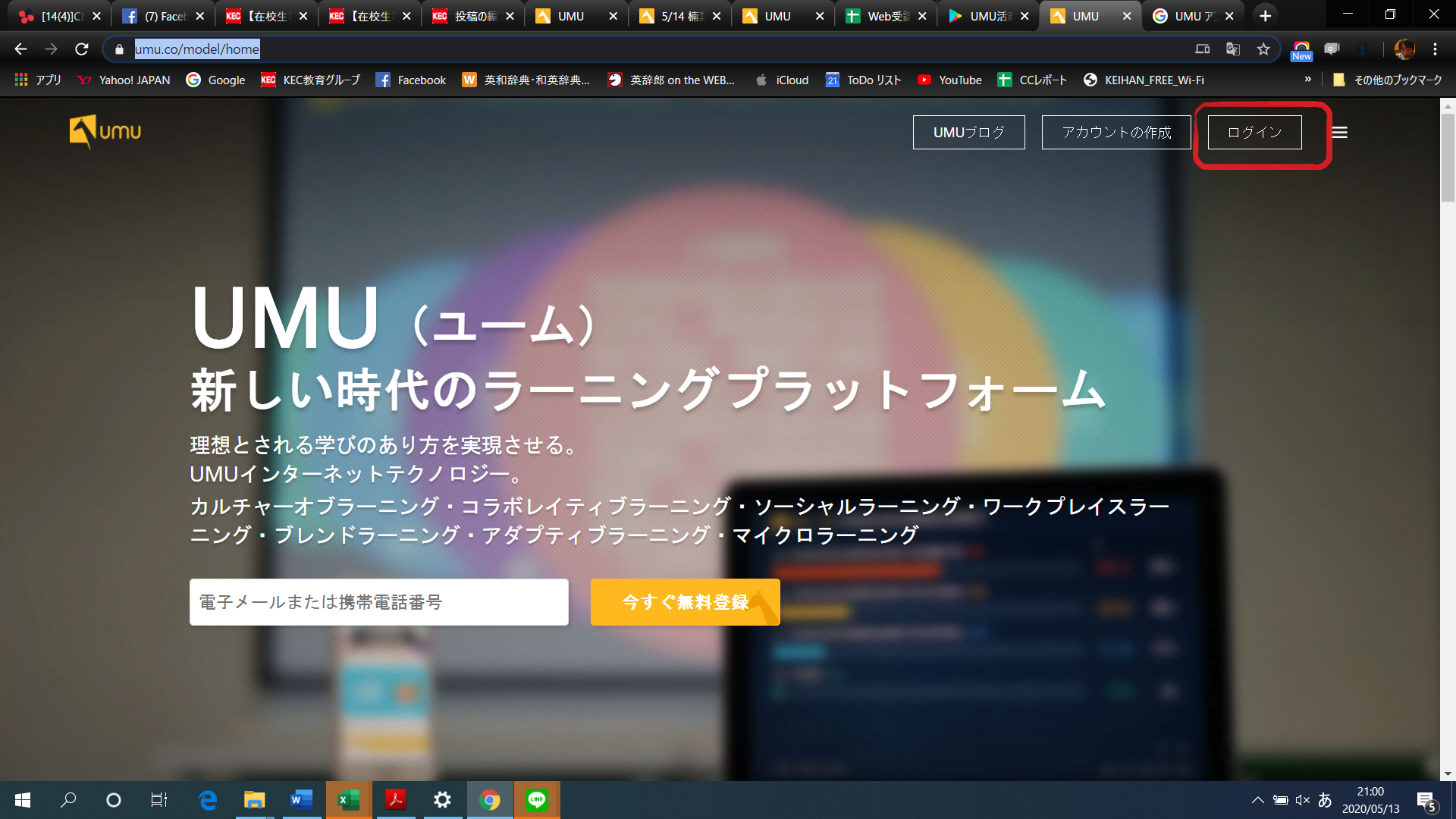Open the Google bookmark
Image resolution: width=1456 pixels, height=819 pixels.
pyautogui.click(x=215, y=80)
